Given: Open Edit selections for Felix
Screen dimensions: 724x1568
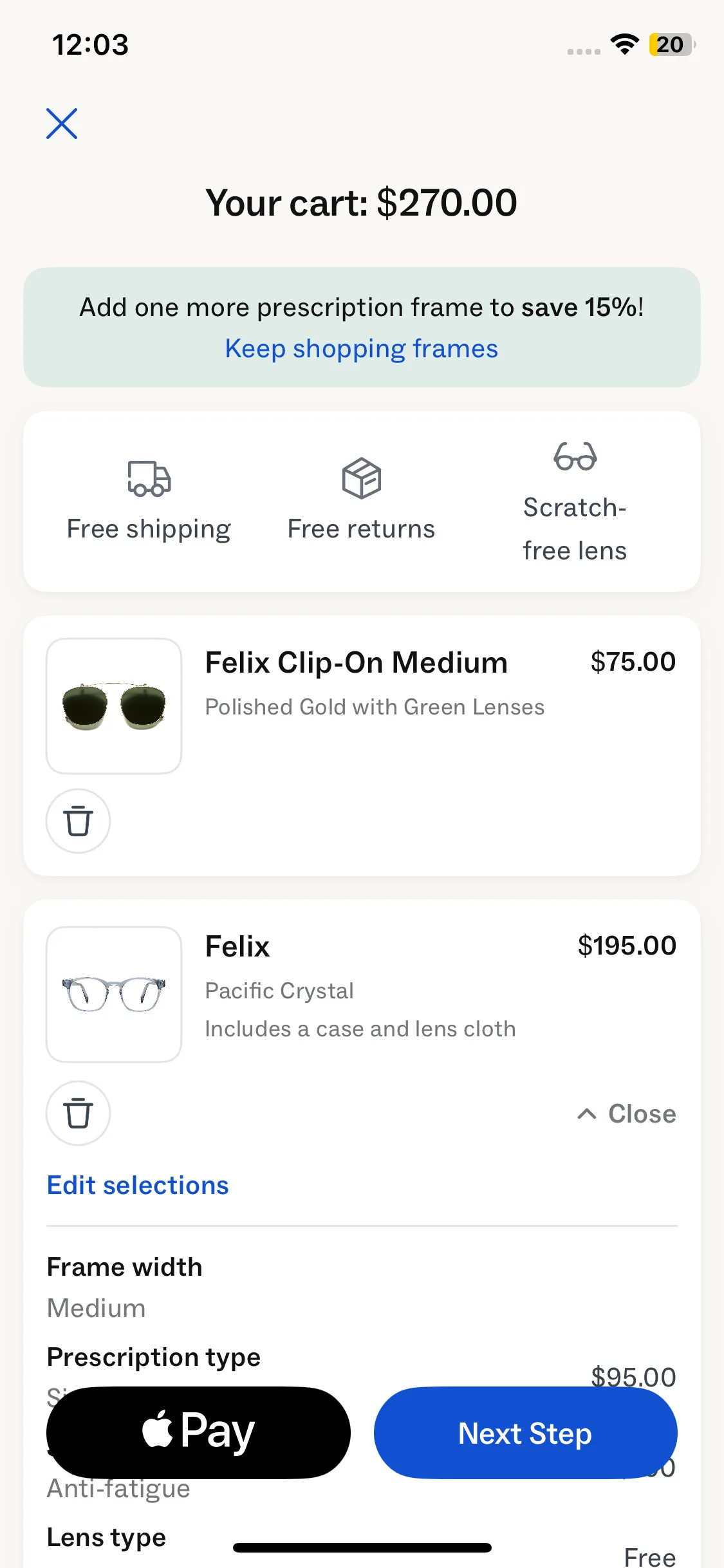Looking at the screenshot, I should [138, 1186].
